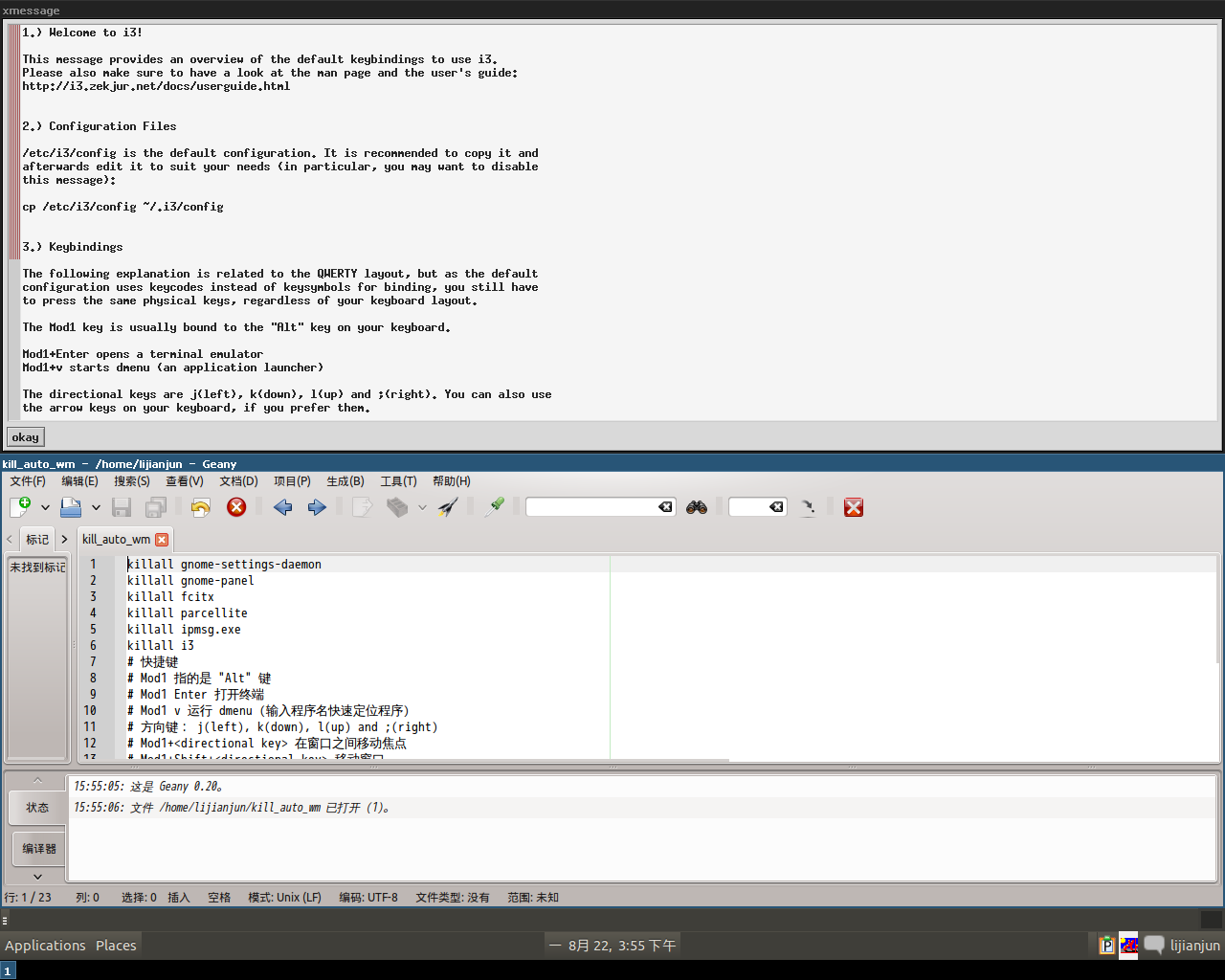Clear the go-to-line field
Screen dimensions: 1225x980
coord(777,507)
